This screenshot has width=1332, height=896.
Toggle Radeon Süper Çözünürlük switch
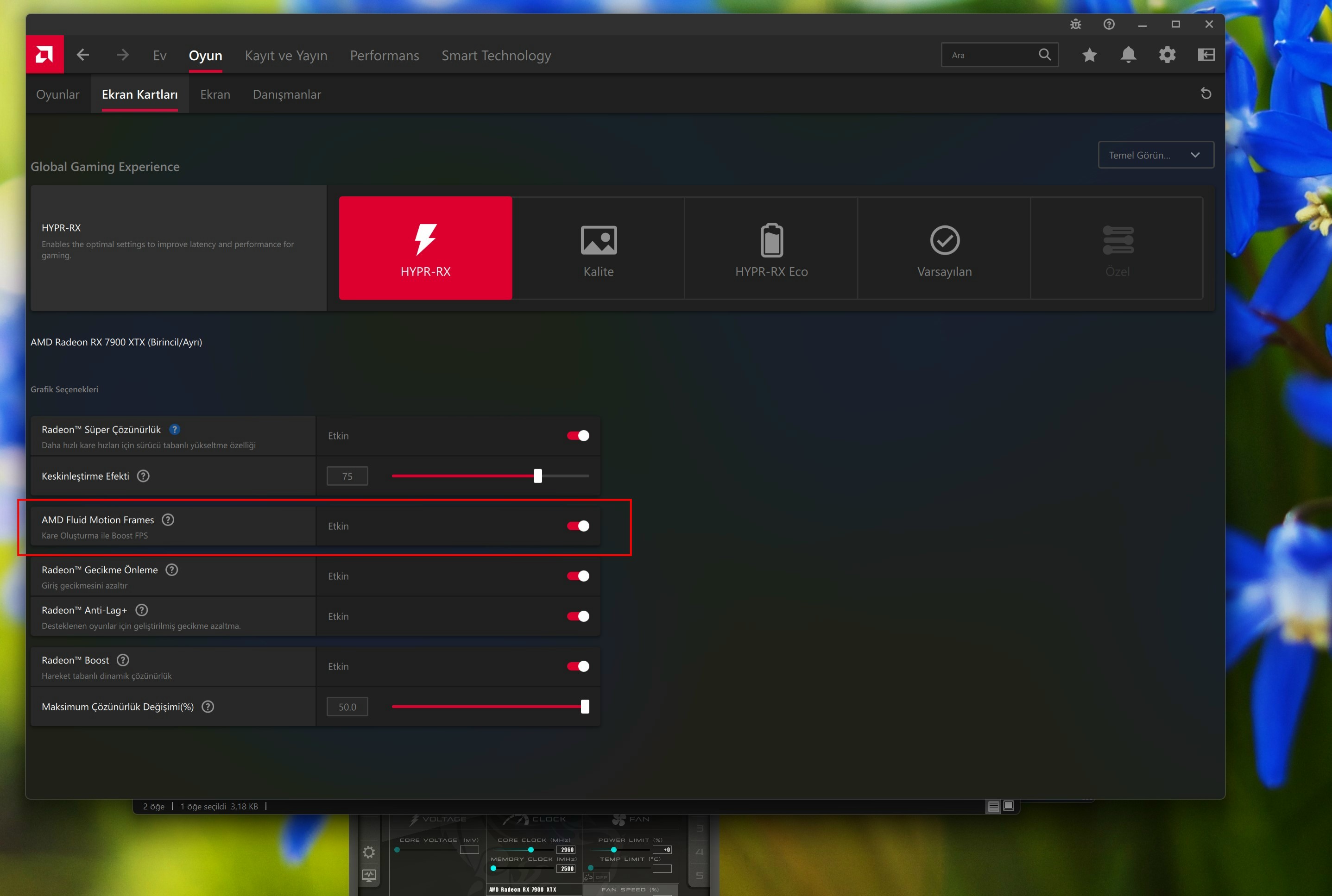click(x=578, y=435)
